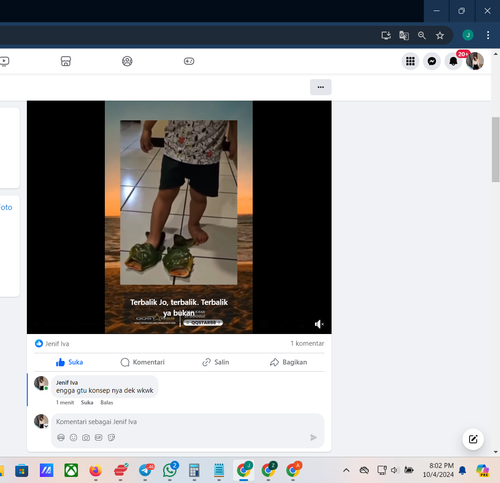Translate this page icon in Chrome
The width and height of the screenshot is (500, 483).
pyautogui.click(x=404, y=35)
